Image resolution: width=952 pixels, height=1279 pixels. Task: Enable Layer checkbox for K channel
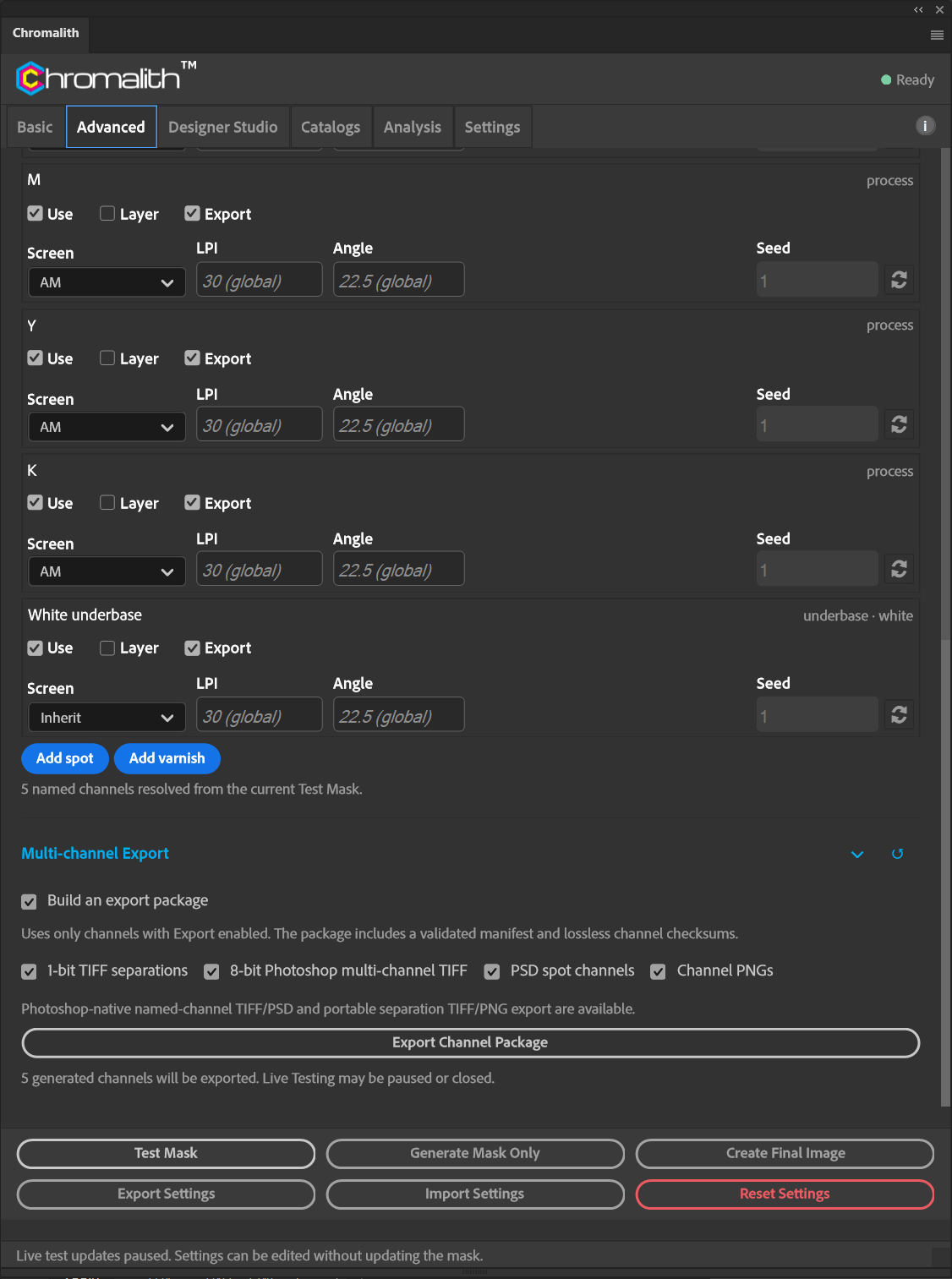pos(107,502)
